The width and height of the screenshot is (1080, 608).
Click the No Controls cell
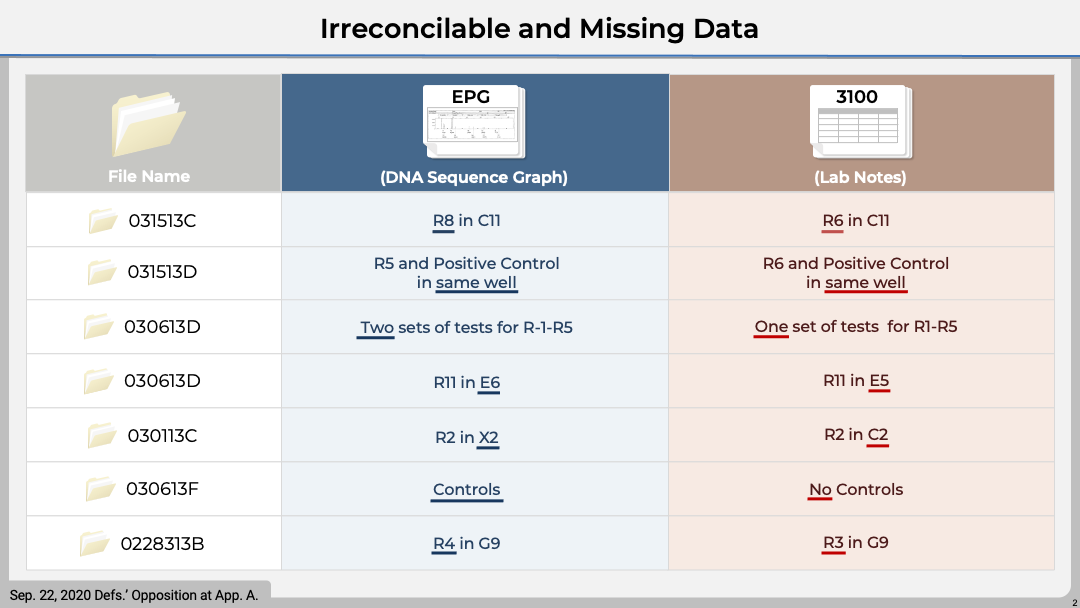click(855, 489)
